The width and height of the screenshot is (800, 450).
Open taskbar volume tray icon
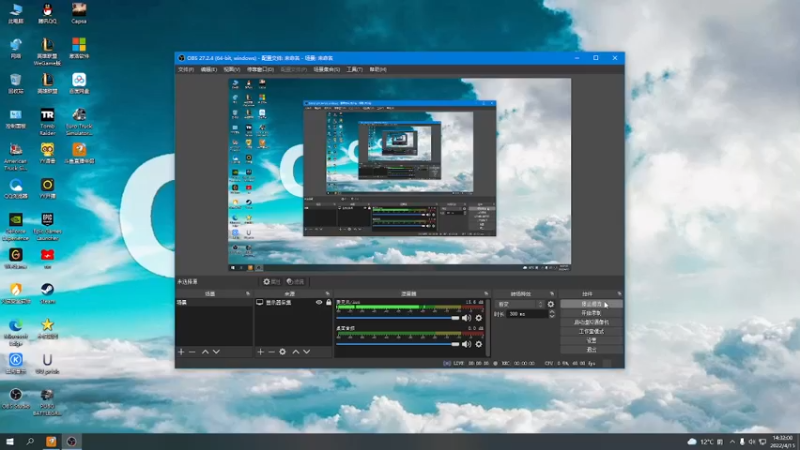[x=752, y=442]
